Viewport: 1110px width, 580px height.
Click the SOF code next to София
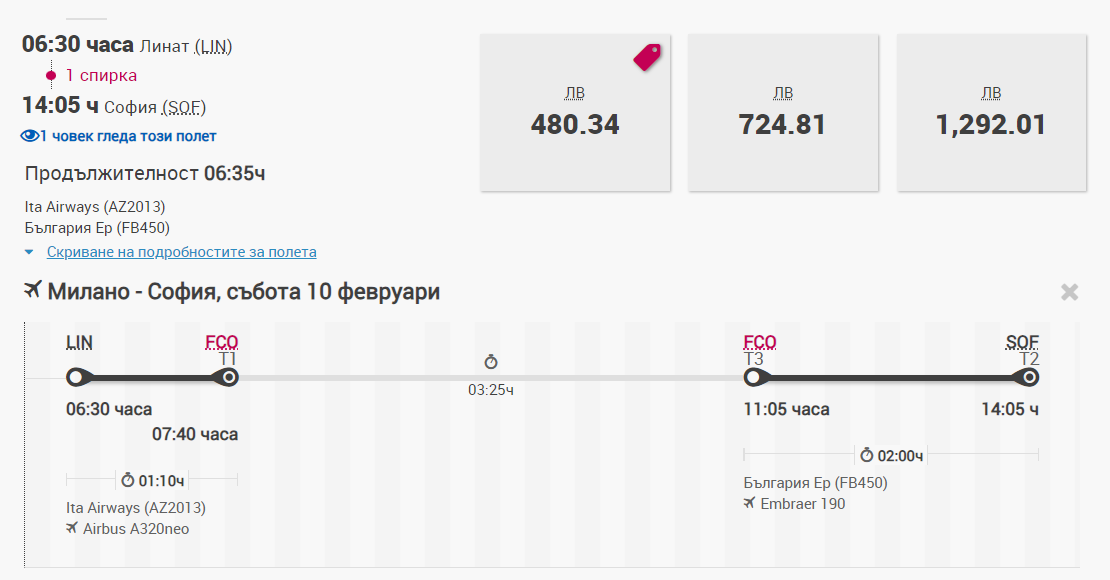(x=184, y=107)
